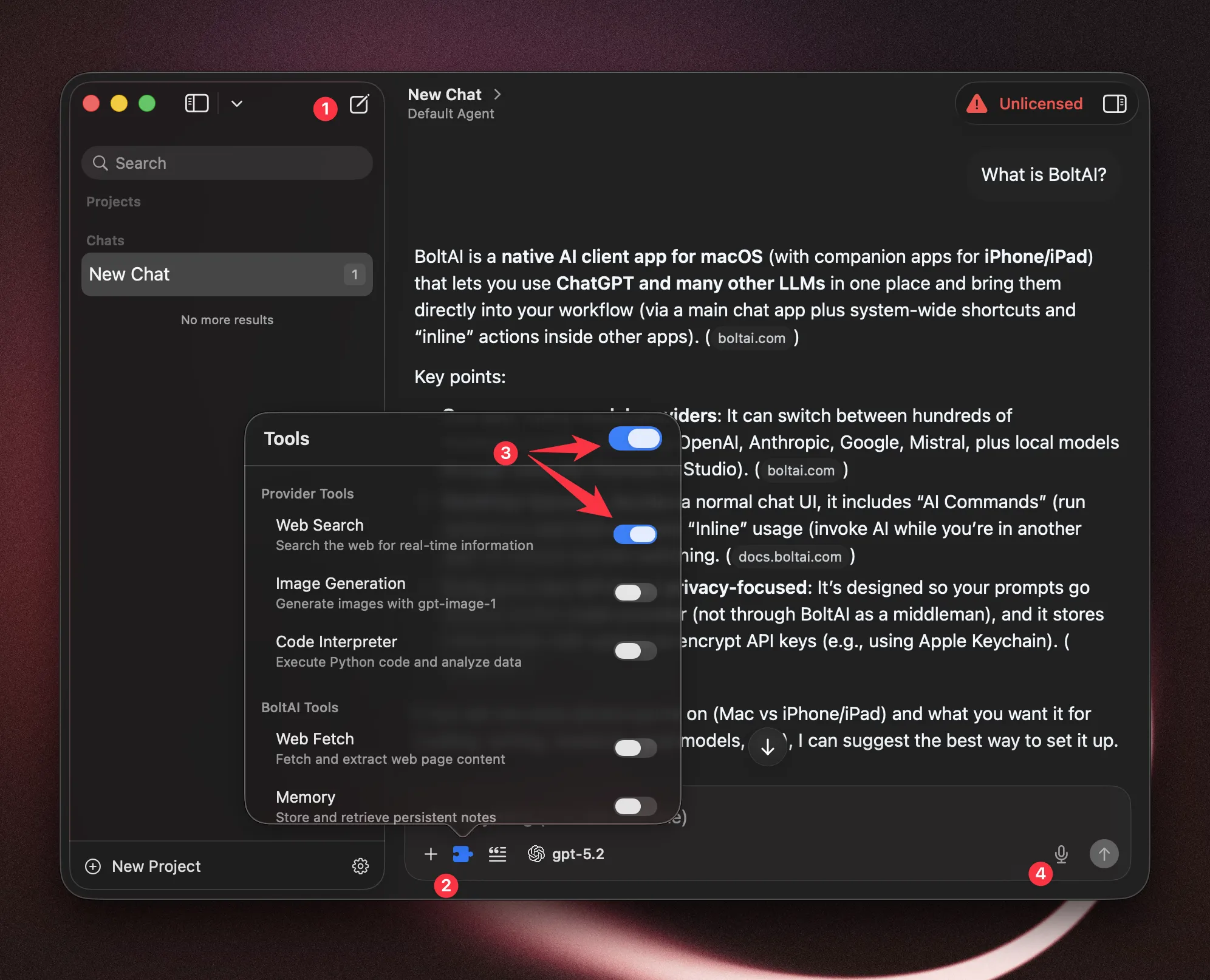Click the BoltAI Tools section heading
The height and width of the screenshot is (980, 1210).
pyautogui.click(x=299, y=707)
